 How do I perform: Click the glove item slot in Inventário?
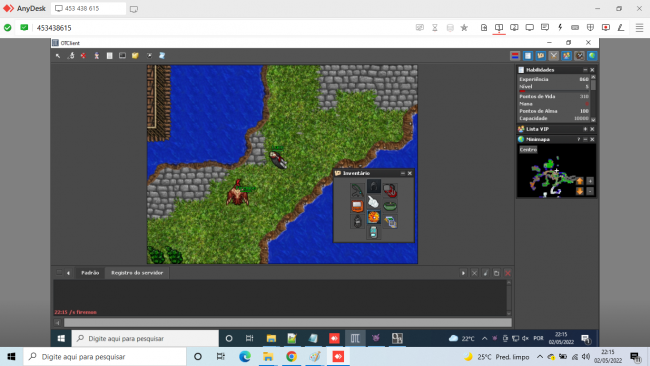(374, 202)
